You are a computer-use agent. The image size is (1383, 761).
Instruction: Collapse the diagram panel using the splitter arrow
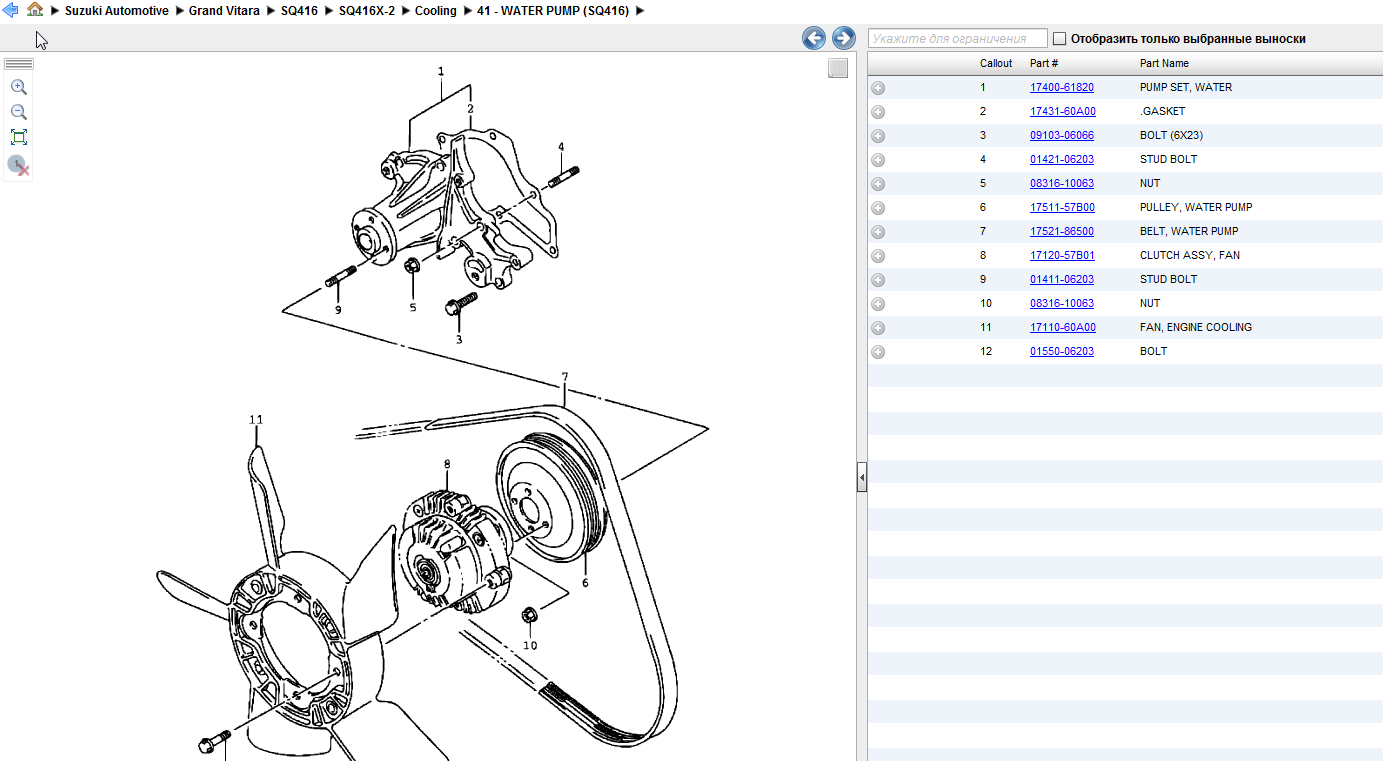861,478
